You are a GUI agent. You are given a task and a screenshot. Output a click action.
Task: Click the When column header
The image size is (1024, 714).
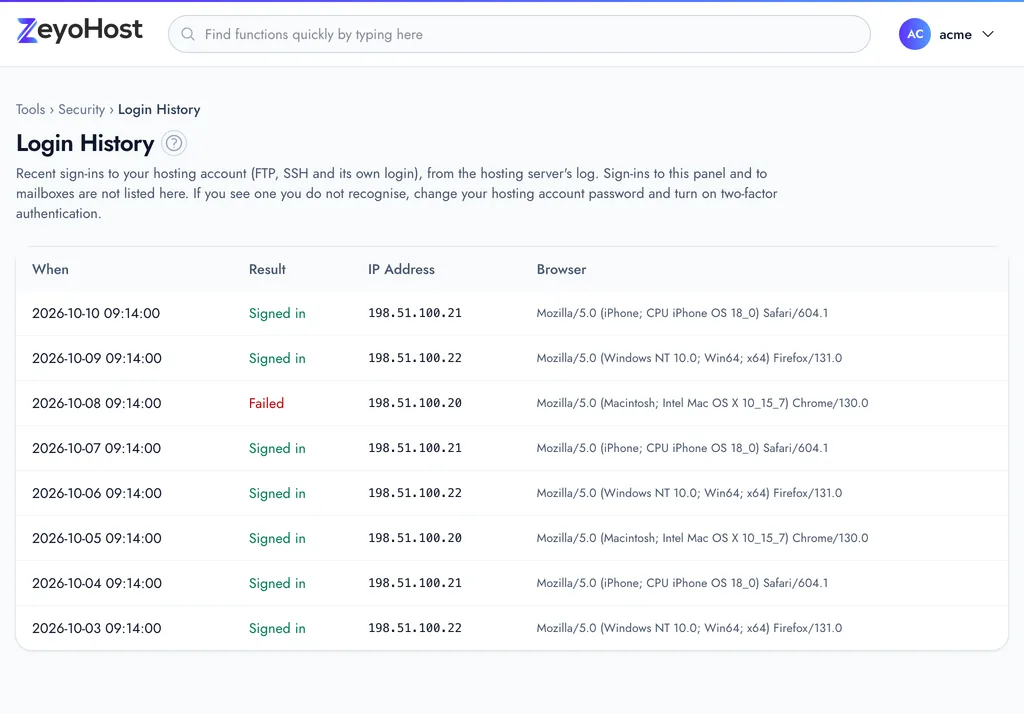click(x=50, y=269)
